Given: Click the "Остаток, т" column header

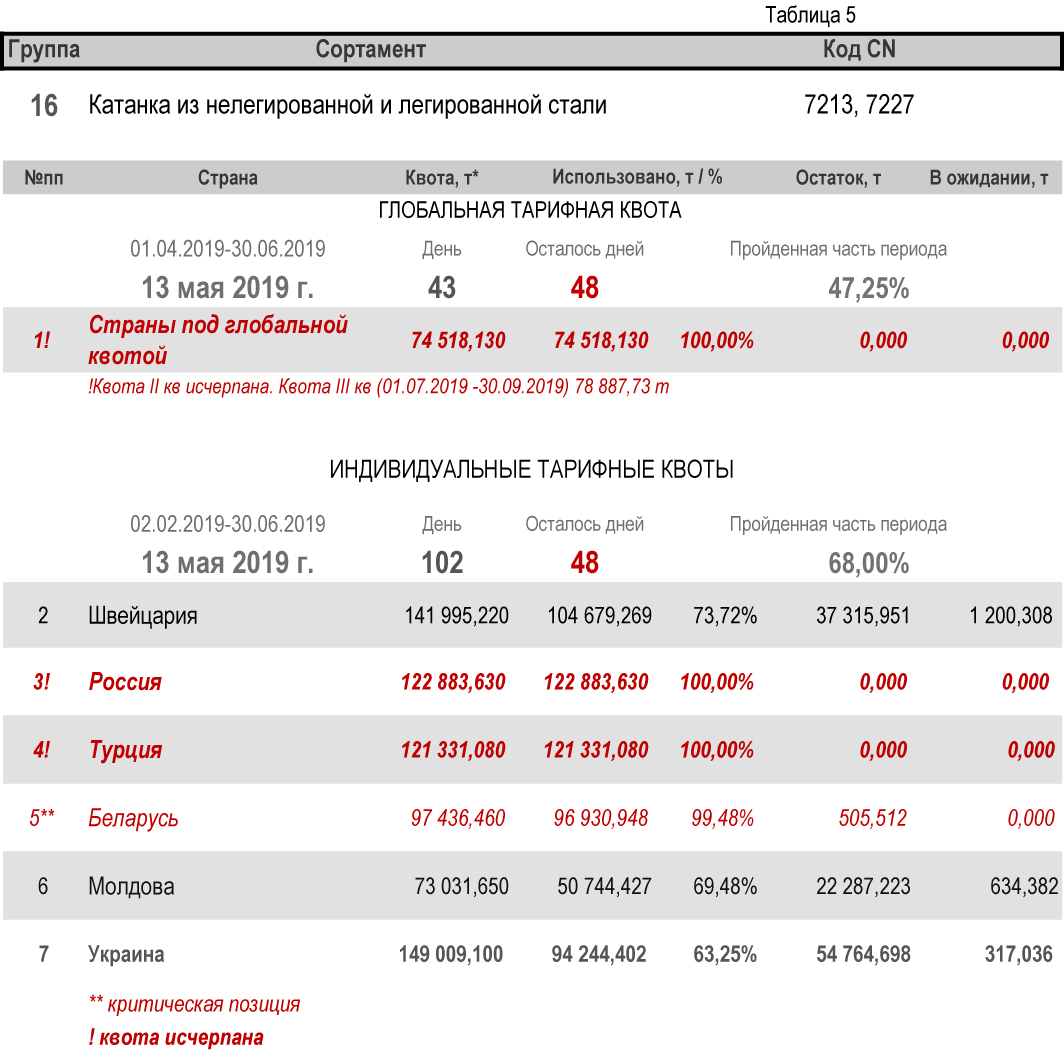Looking at the screenshot, I should 838,178.
